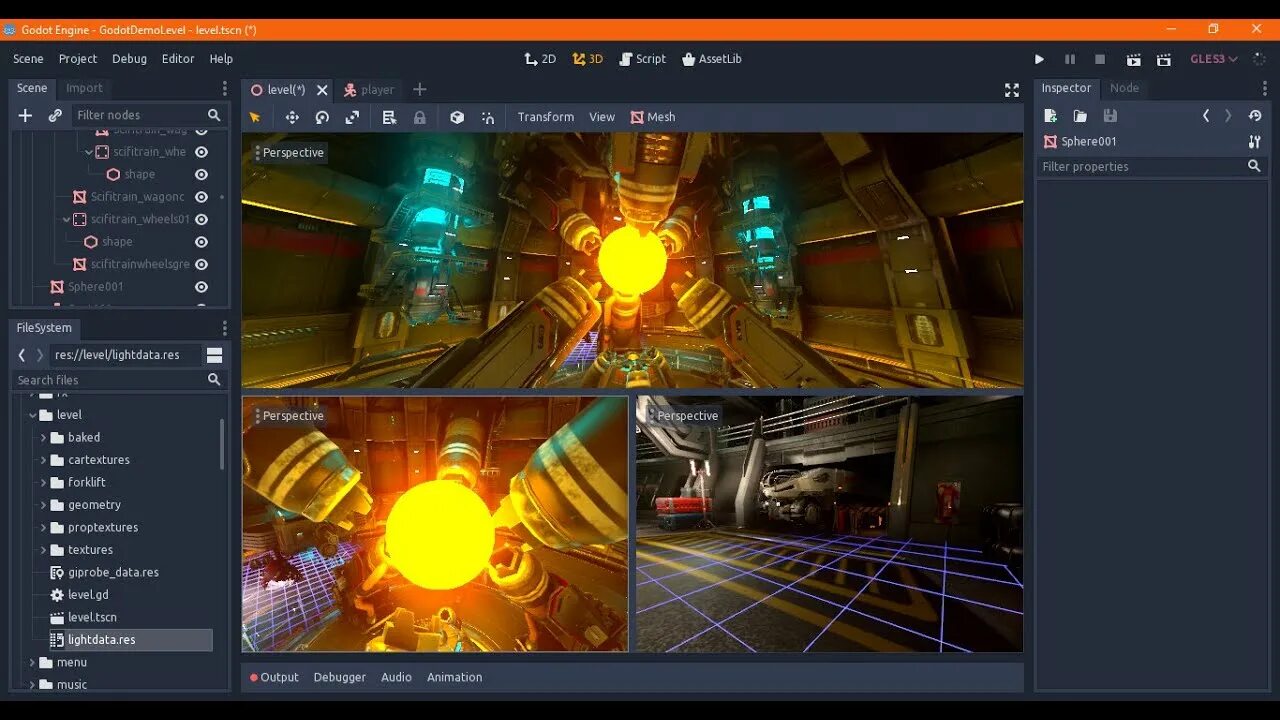Open the Debug menu
This screenshot has width=1280, height=720.
(x=129, y=59)
